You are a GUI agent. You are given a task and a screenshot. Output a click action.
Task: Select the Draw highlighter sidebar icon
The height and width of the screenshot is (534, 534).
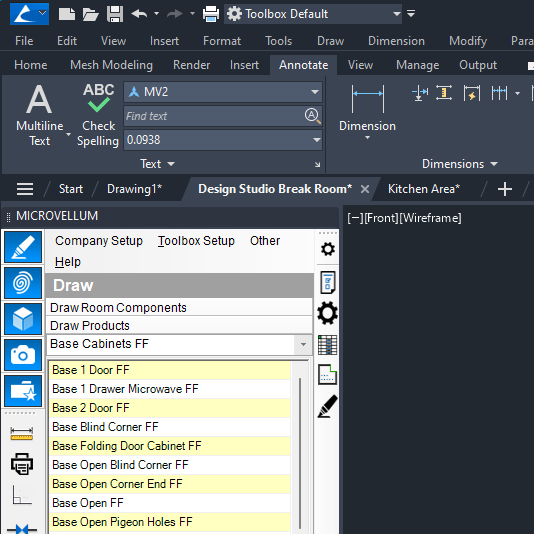tap(23, 247)
